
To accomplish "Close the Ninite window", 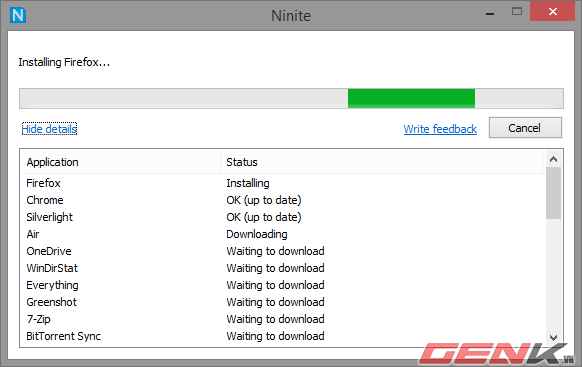I will point(552,12).
